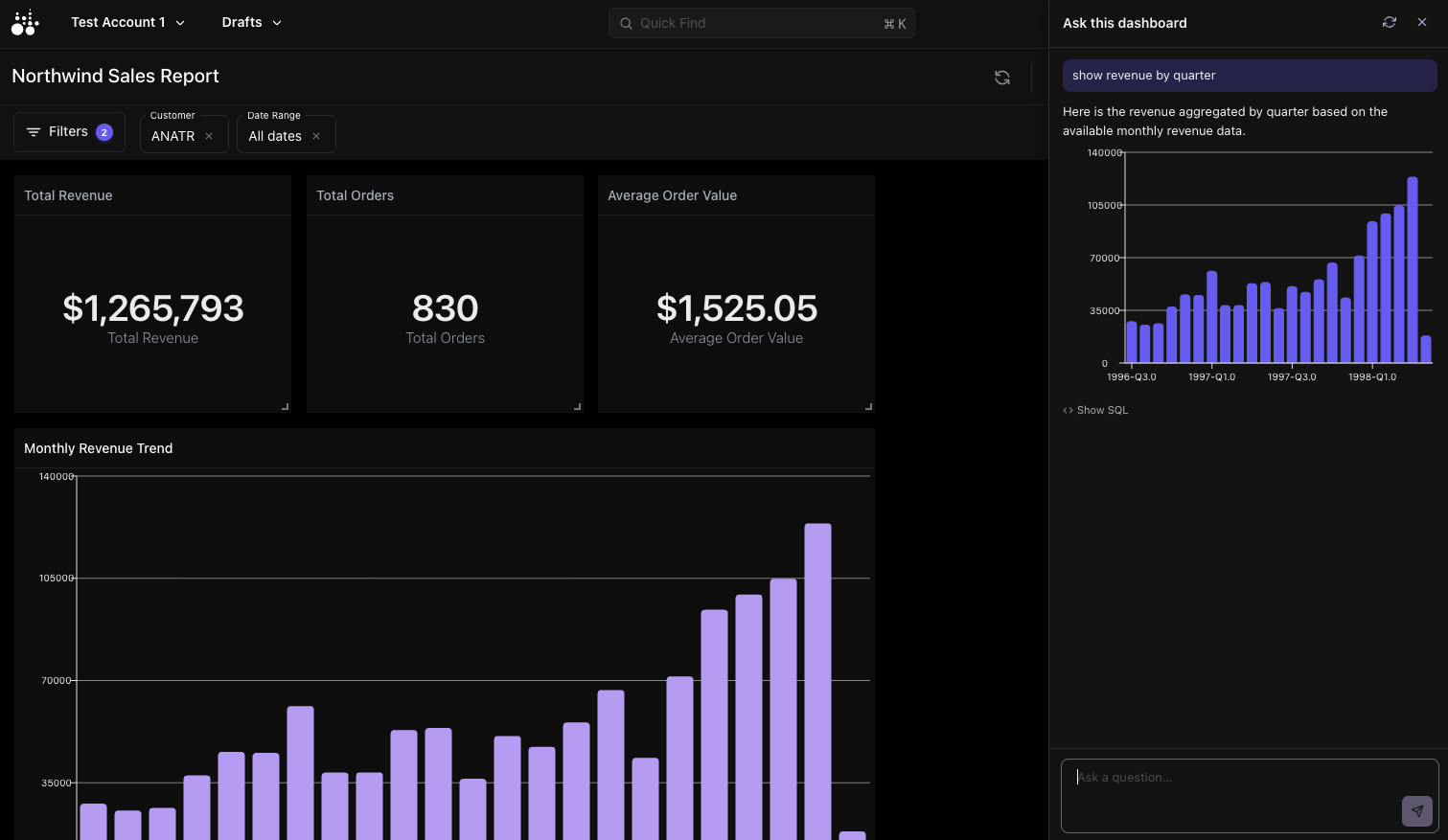Select the 830 total orders value
This screenshot has width=1448, height=840.
pyautogui.click(x=445, y=308)
